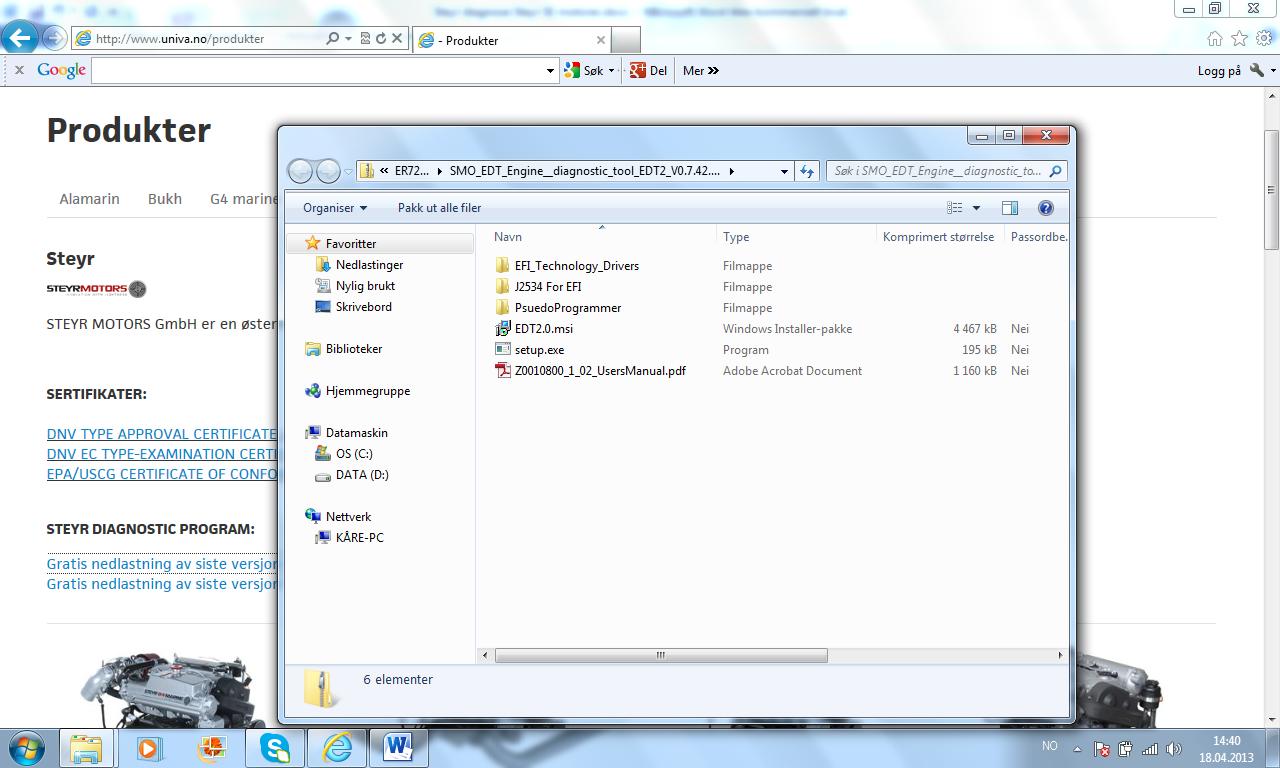1280x768 pixels.
Task: Click the search magnifier in address bar
Action: tap(333, 39)
